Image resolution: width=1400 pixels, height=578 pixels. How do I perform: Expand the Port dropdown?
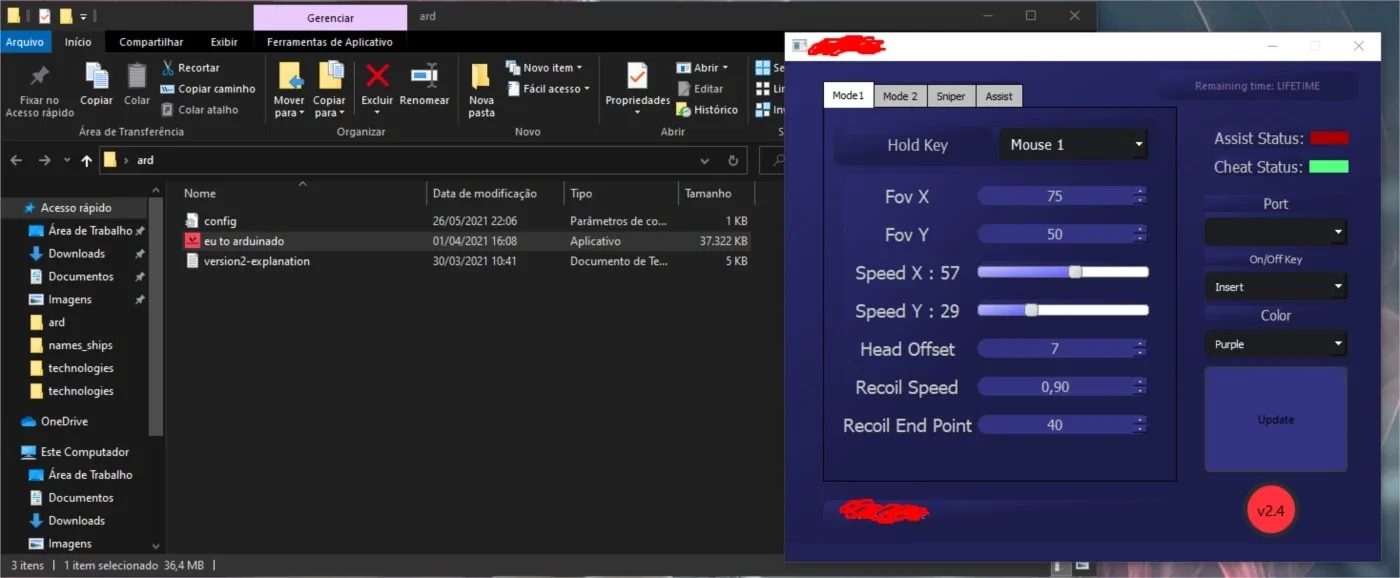coord(1276,232)
